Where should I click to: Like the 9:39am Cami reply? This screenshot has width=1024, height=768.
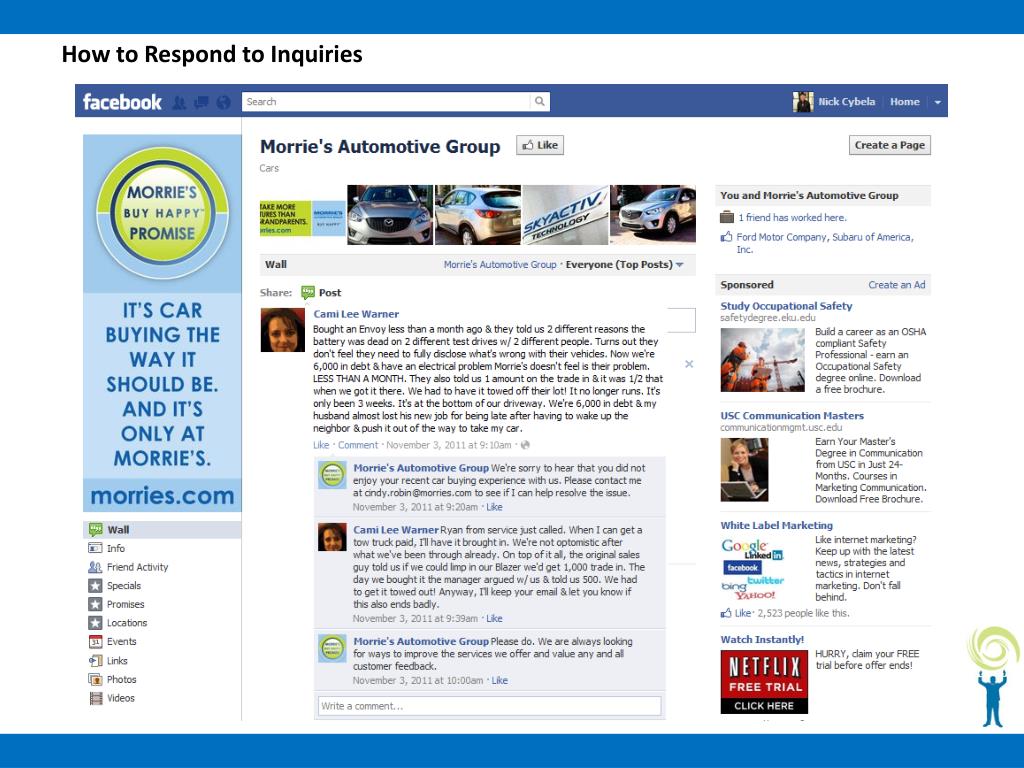click(x=494, y=618)
